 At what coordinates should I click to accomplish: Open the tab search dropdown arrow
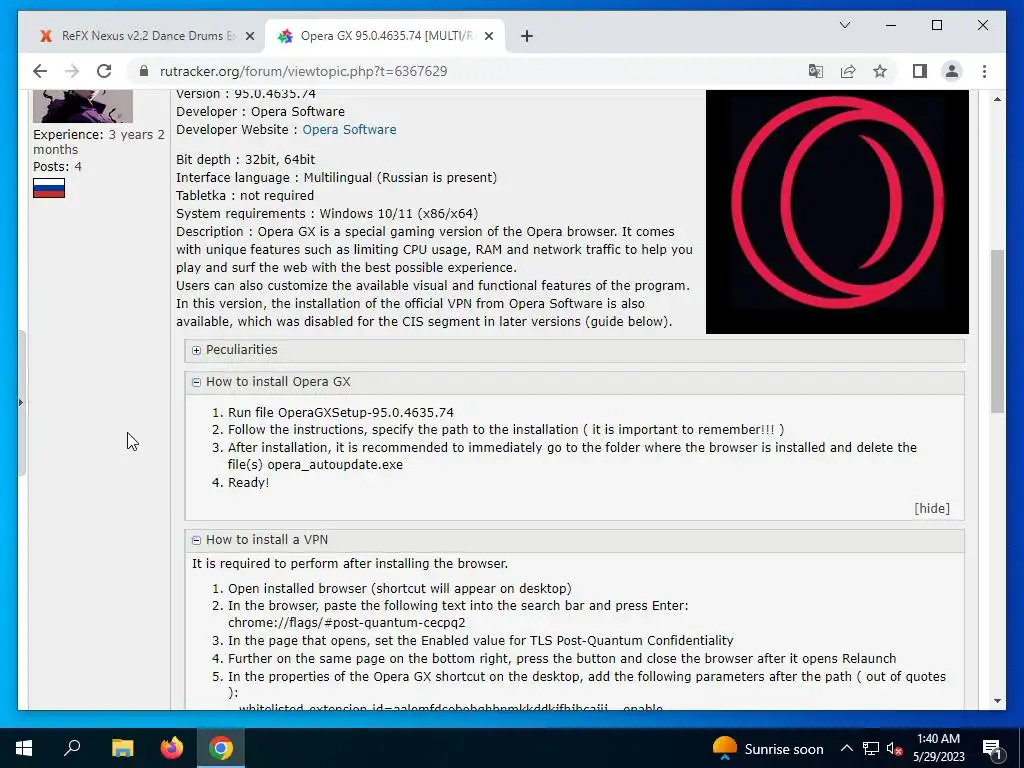tap(844, 25)
